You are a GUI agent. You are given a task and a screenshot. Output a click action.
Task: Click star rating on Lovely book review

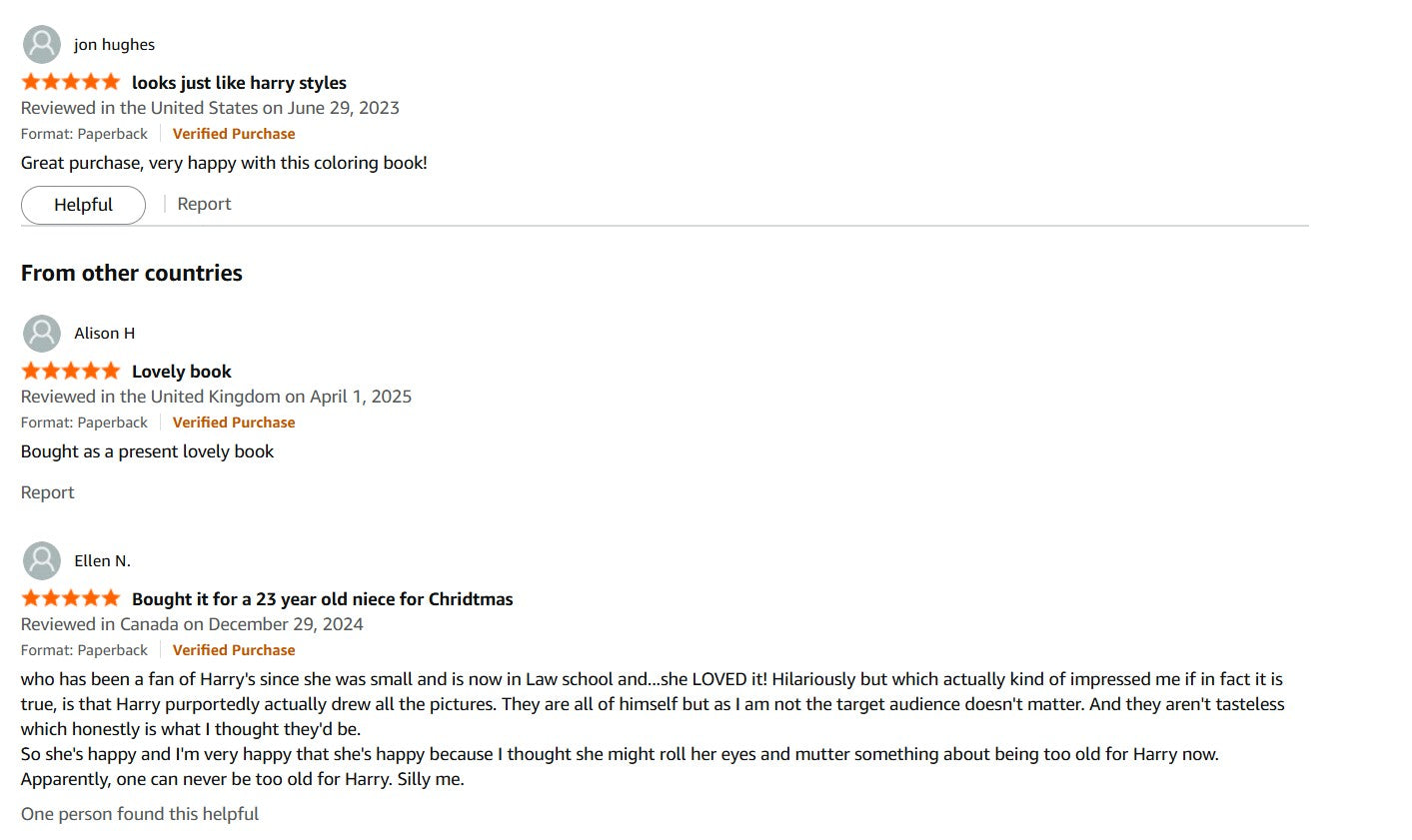click(70, 371)
